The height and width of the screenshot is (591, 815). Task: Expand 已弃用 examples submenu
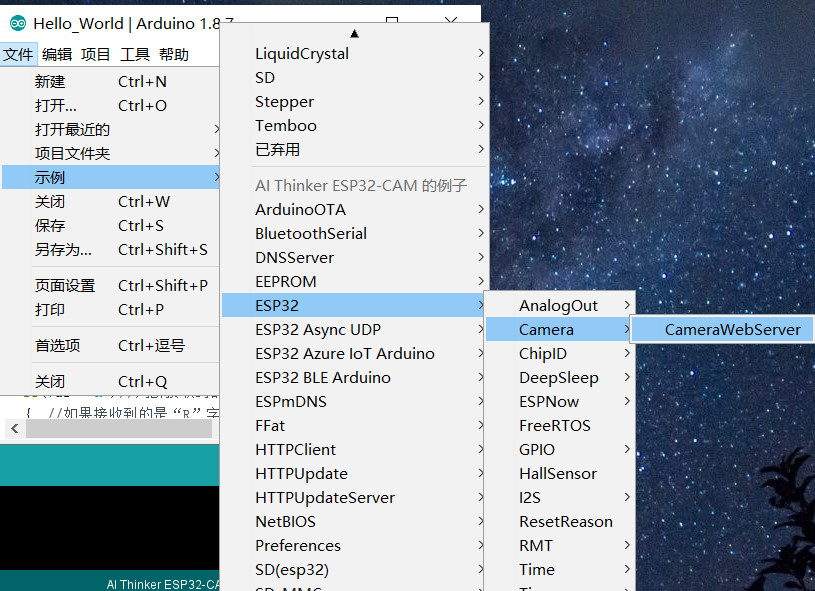click(x=354, y=149)
